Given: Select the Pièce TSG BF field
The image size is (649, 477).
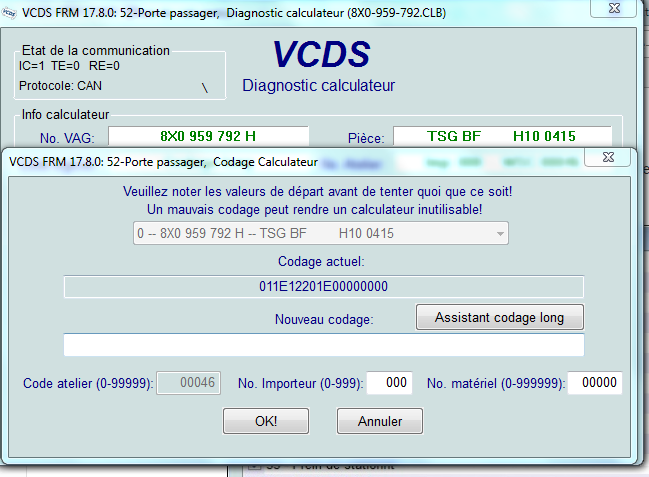Looking at the screenshot, I should point(502,136).
